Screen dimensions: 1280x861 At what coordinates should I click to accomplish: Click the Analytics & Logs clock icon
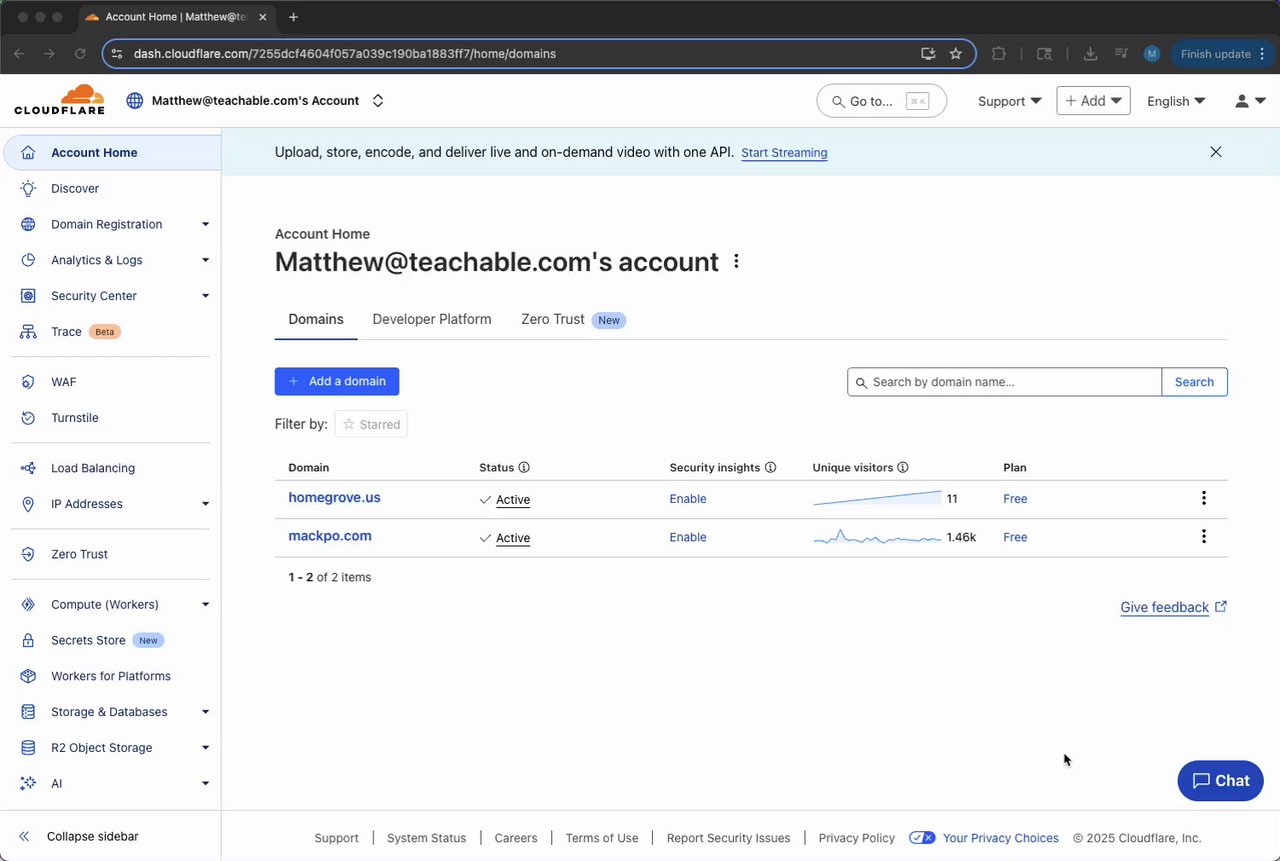(x=29, y=260)
